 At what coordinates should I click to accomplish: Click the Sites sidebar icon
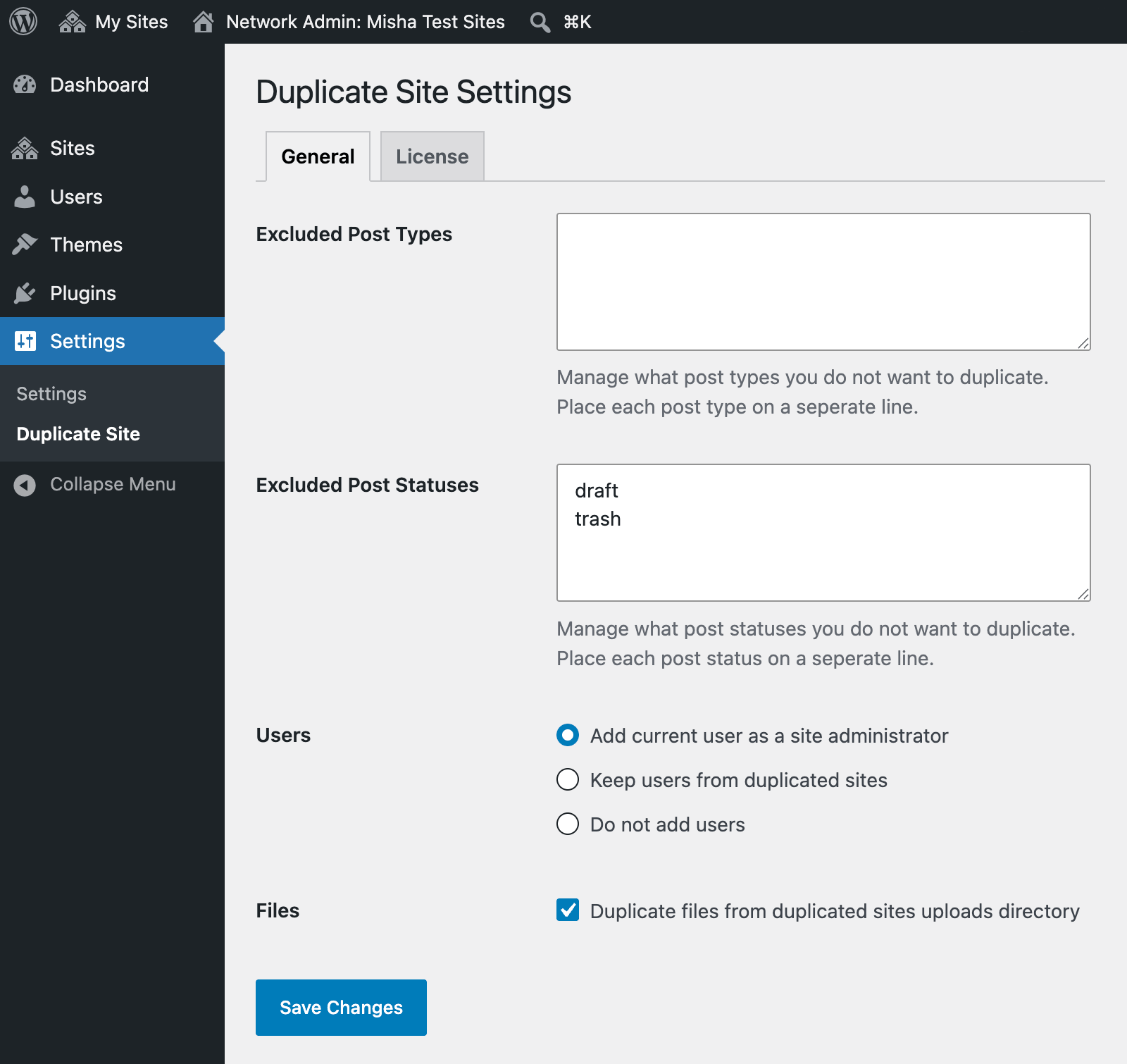pyautogui.click(x=25, y=148)
